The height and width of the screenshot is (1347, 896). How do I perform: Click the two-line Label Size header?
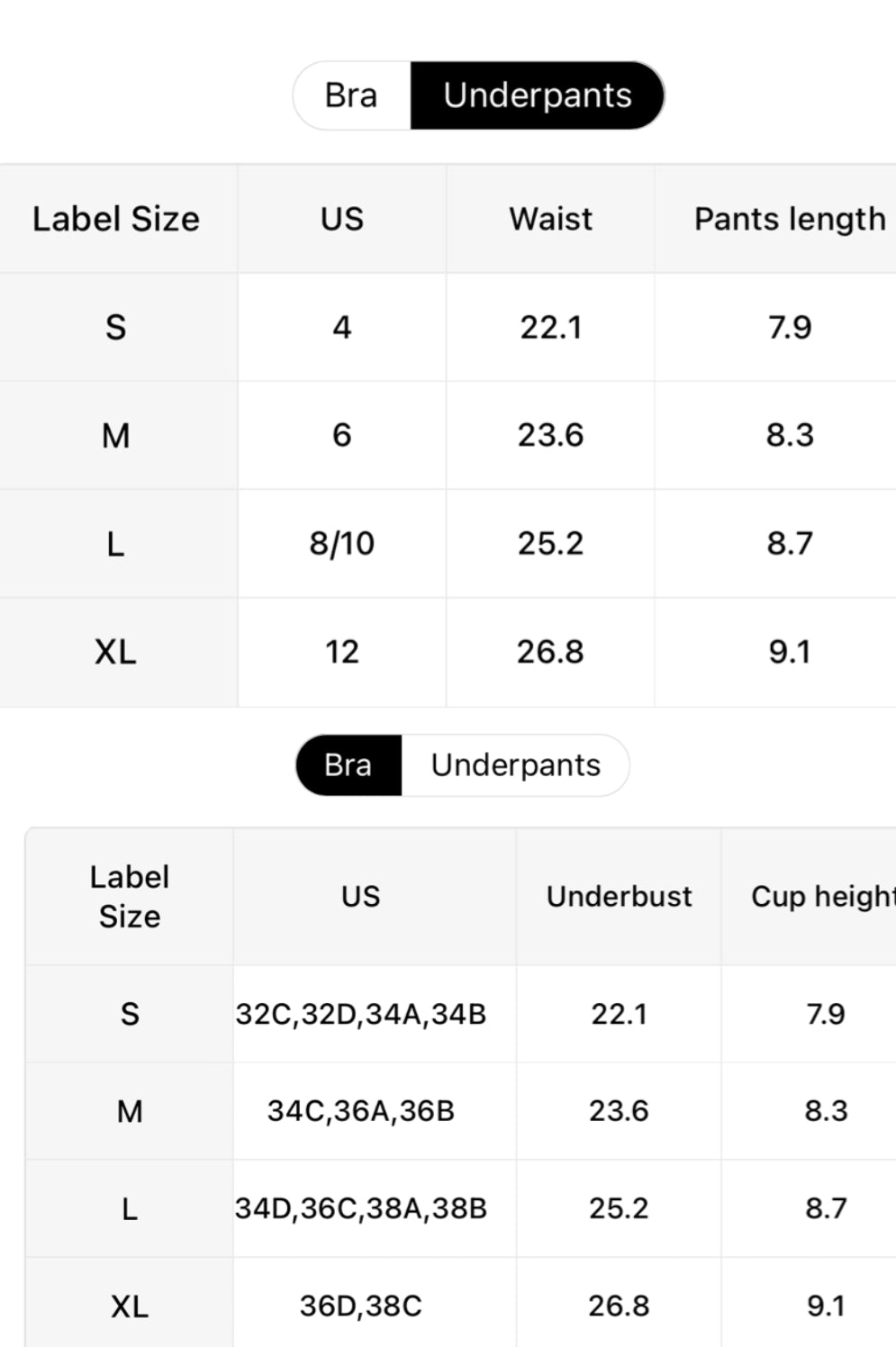(x=130, y=897)
